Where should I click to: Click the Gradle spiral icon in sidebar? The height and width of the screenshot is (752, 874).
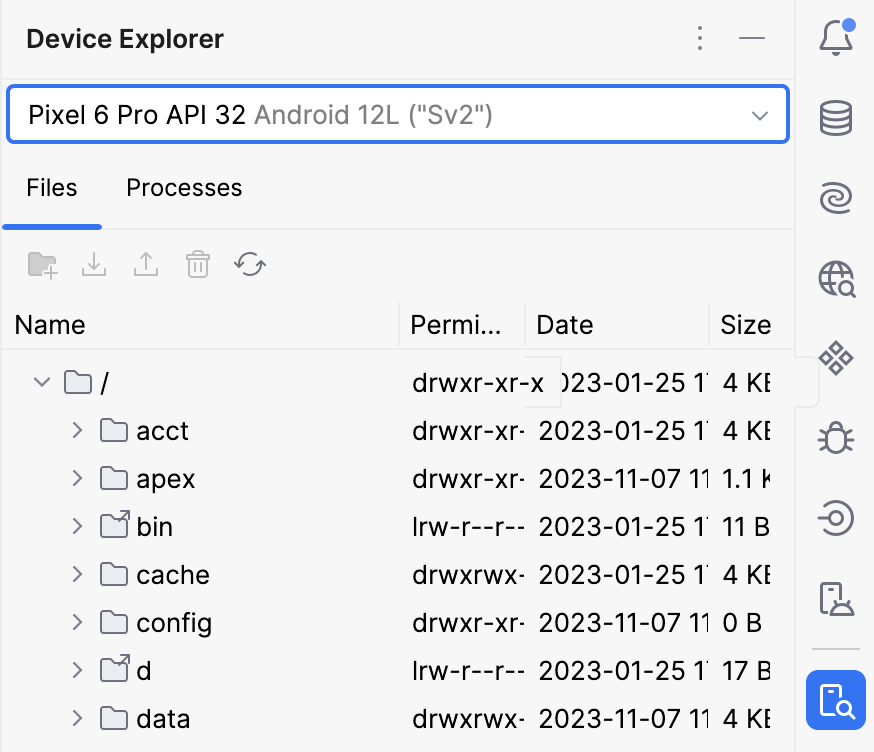coord(835,198)
